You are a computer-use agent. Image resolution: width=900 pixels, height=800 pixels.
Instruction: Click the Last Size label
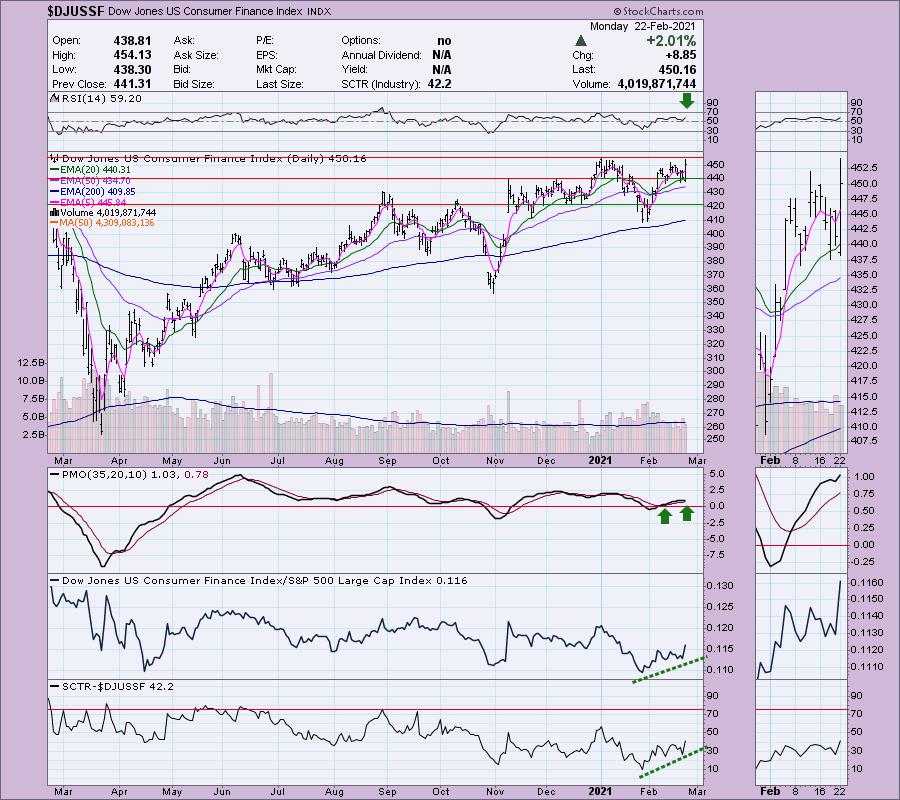pyautogui.click(x=280, y=84)
